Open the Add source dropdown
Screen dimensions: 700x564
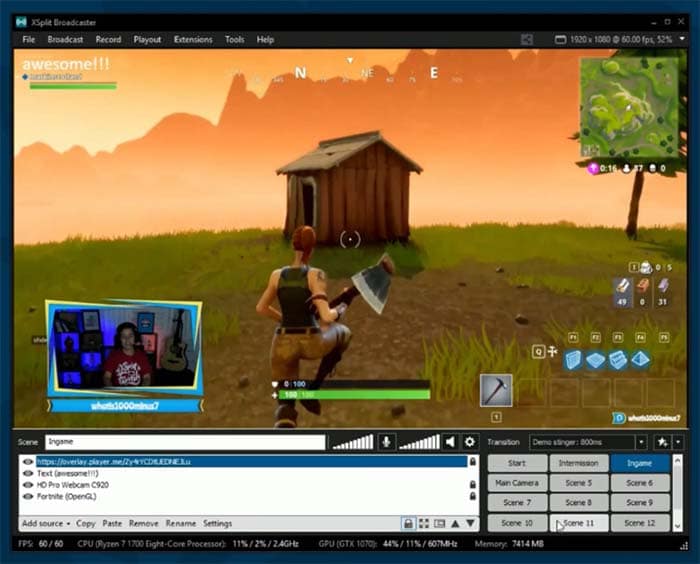[46, 523]
